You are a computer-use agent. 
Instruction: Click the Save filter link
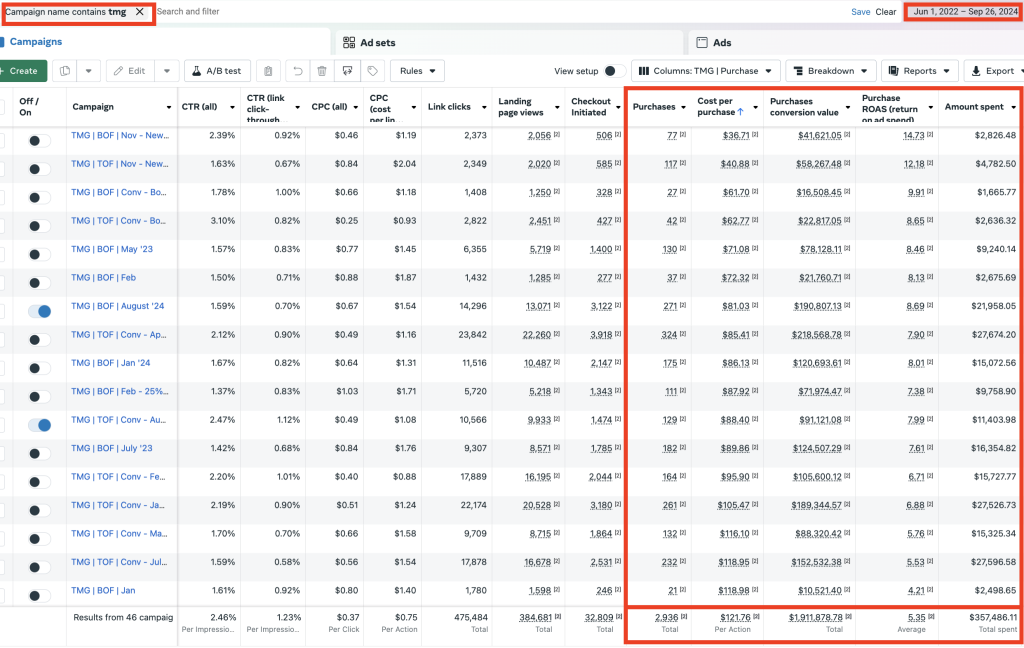pos(860,12)
